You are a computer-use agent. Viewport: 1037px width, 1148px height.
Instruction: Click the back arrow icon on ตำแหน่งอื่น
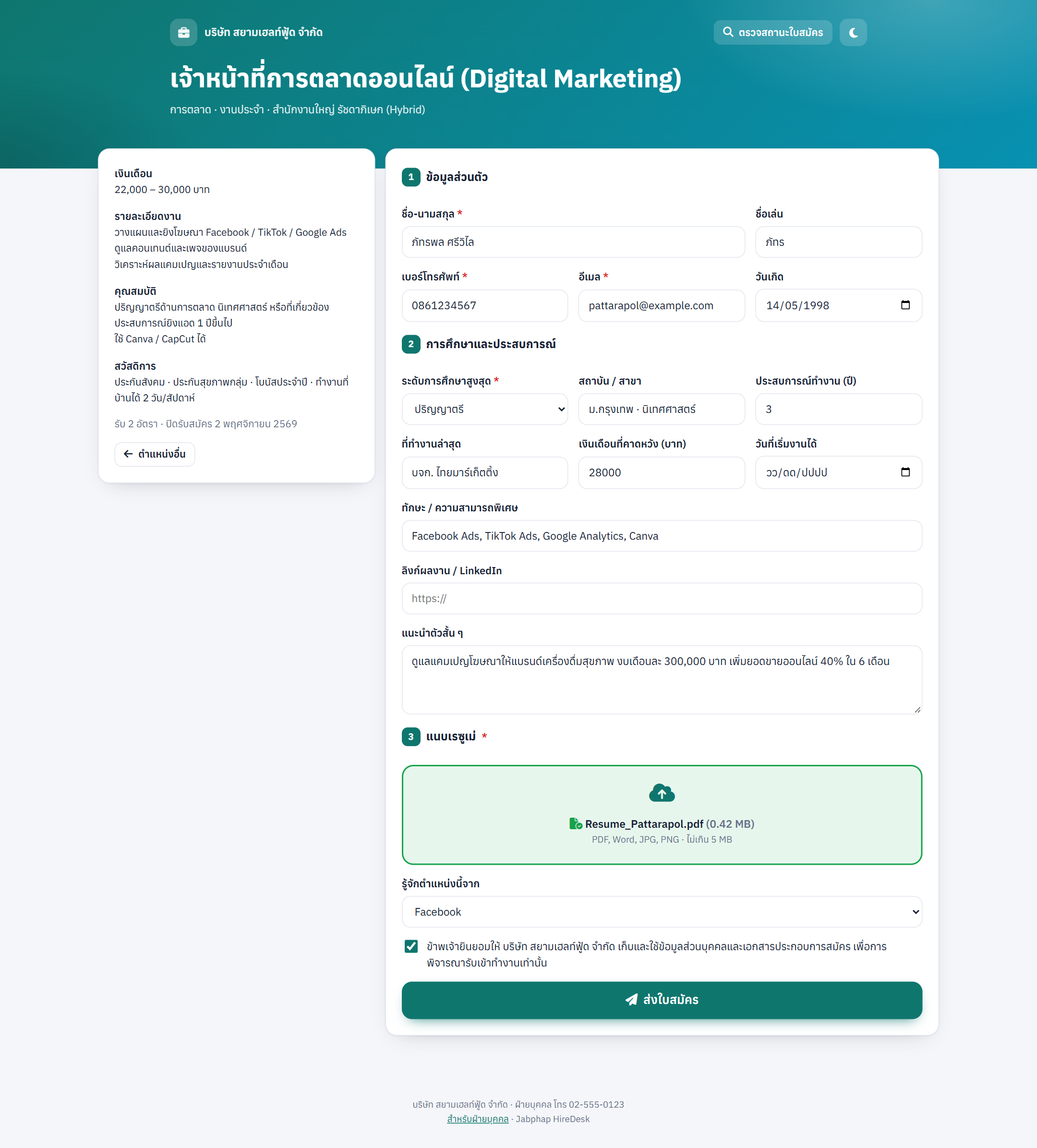(x=129, y=454)
